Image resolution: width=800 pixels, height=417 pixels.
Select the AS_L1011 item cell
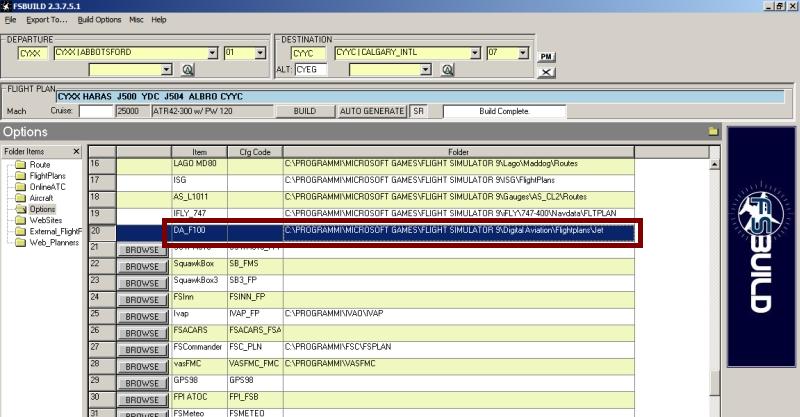(199, 199)
